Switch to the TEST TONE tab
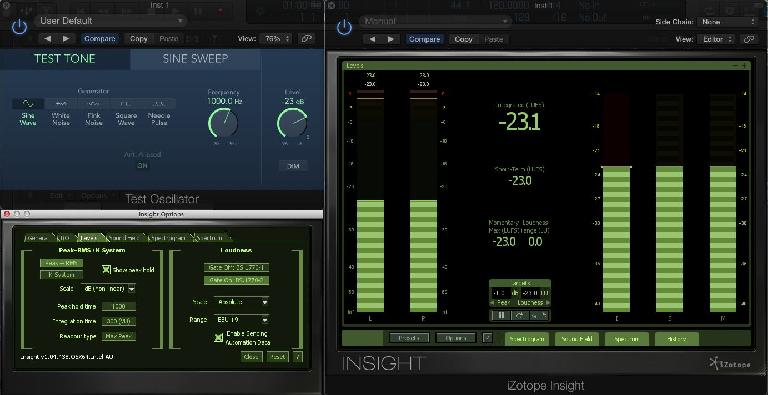The width and height of the screenshot is (768, 395). coord(65,59)
